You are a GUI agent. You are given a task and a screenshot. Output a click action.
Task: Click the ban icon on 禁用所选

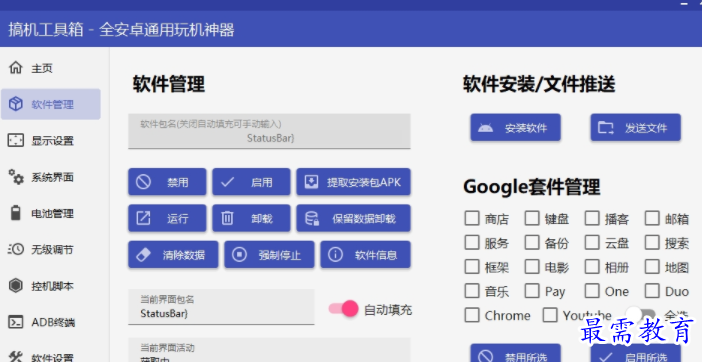pyautogui.click(x=485, y=356)
